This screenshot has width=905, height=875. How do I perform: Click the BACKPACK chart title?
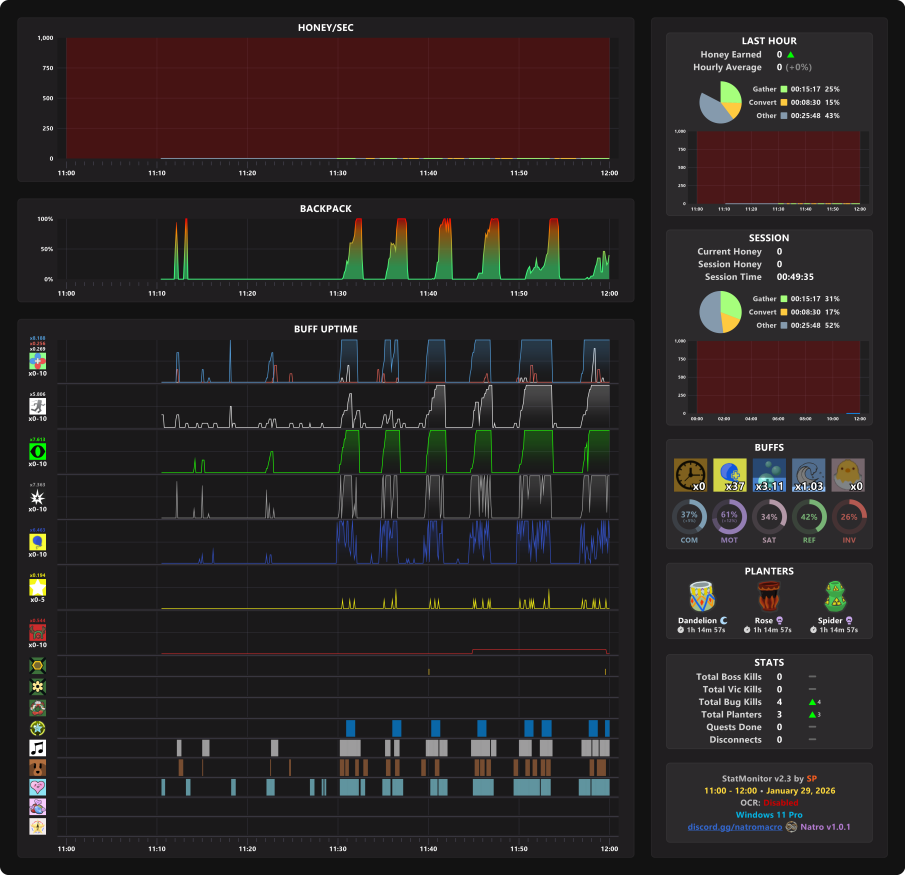pos(326,208)
